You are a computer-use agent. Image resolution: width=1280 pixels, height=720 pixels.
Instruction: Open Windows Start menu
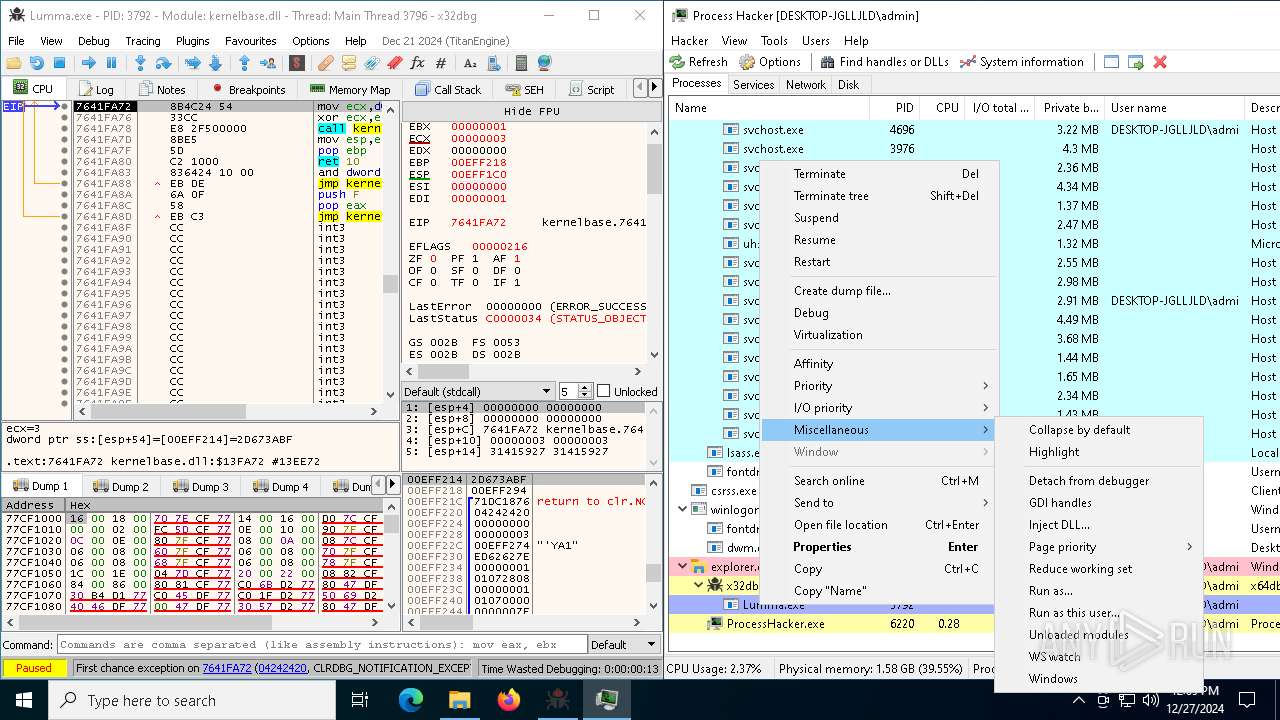click(x=24, y=700)
